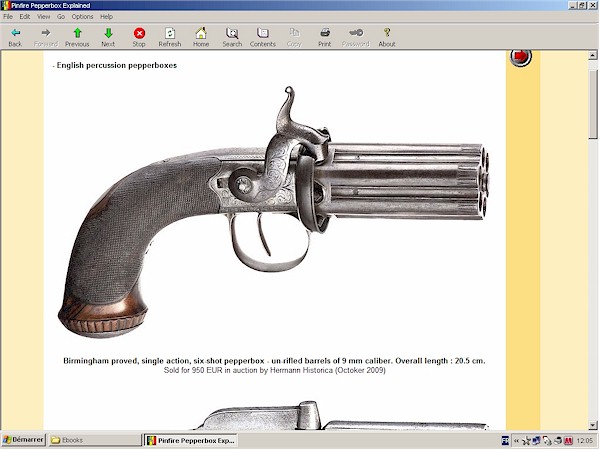Viewport: 600px width, 450px height.
Task: Click the red tray icon beside clock
Action: point(568,441)
